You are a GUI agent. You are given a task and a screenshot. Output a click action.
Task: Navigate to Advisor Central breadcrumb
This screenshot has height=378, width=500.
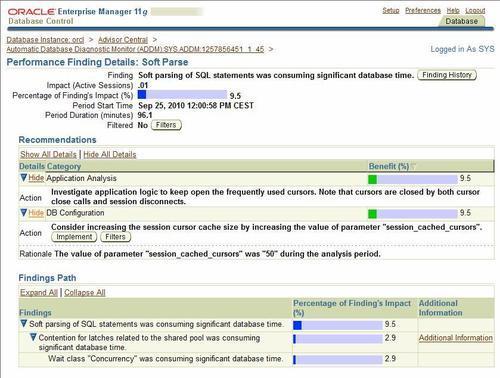123,40
